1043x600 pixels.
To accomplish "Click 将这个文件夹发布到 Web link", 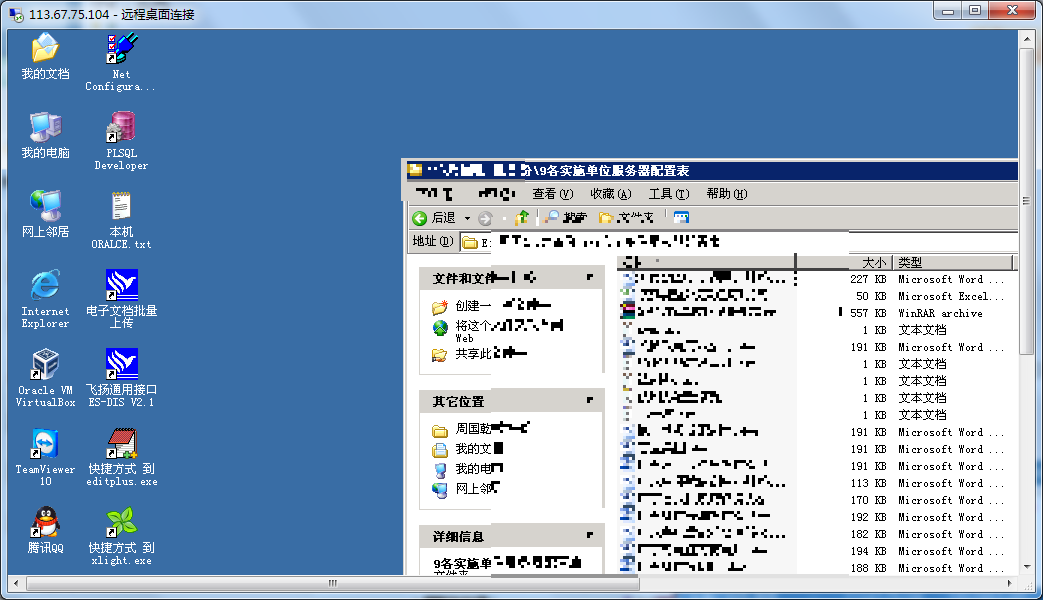I will point(497,331).
